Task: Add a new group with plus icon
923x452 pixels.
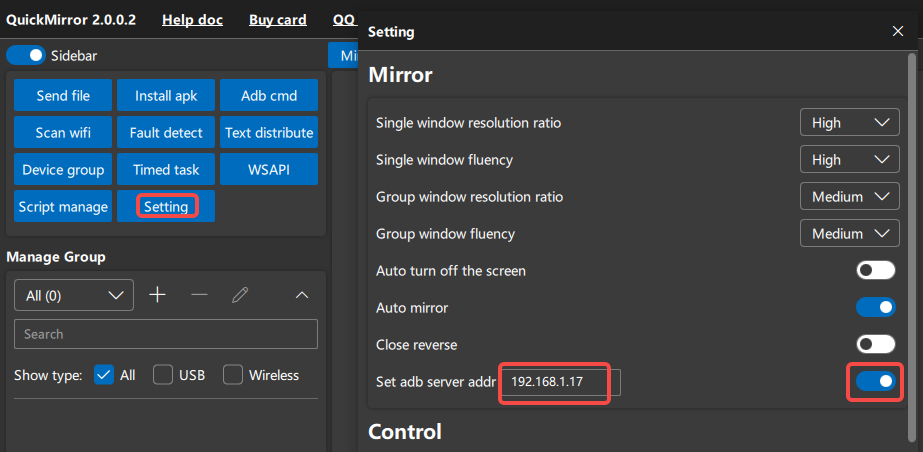Action: tap(157, 295)
